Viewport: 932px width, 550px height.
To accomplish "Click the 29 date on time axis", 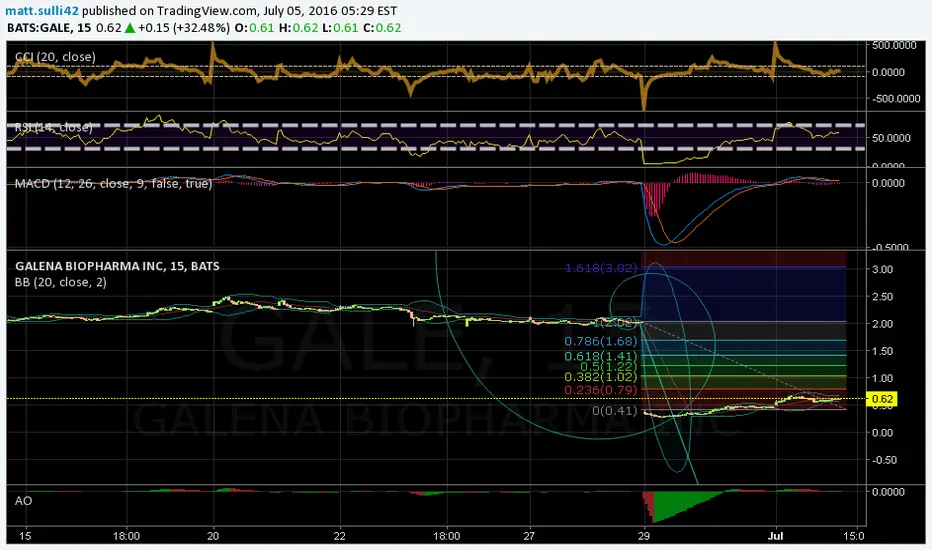I will (x=644, y=536).
